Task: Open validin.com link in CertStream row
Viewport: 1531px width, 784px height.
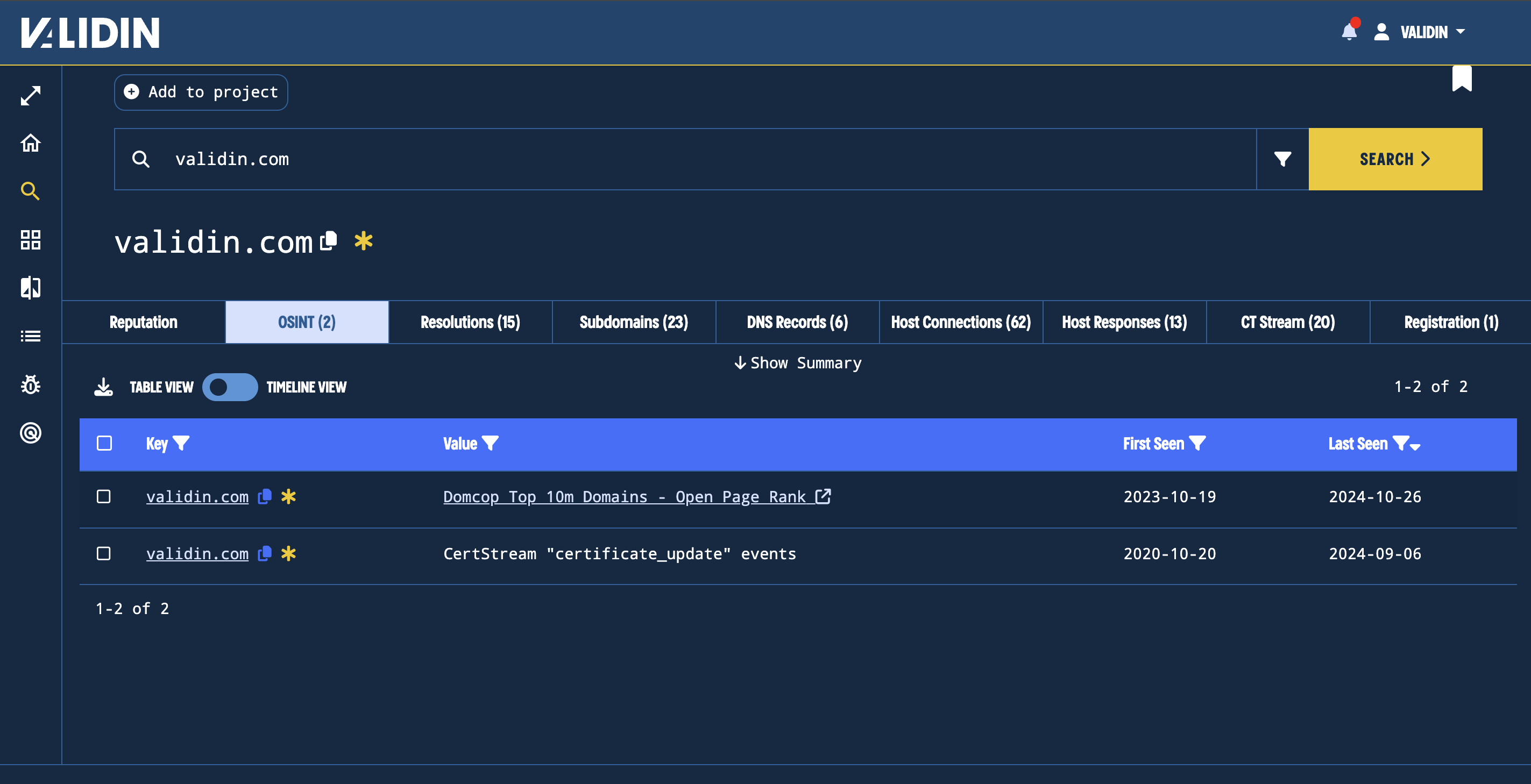Action: 197,553
